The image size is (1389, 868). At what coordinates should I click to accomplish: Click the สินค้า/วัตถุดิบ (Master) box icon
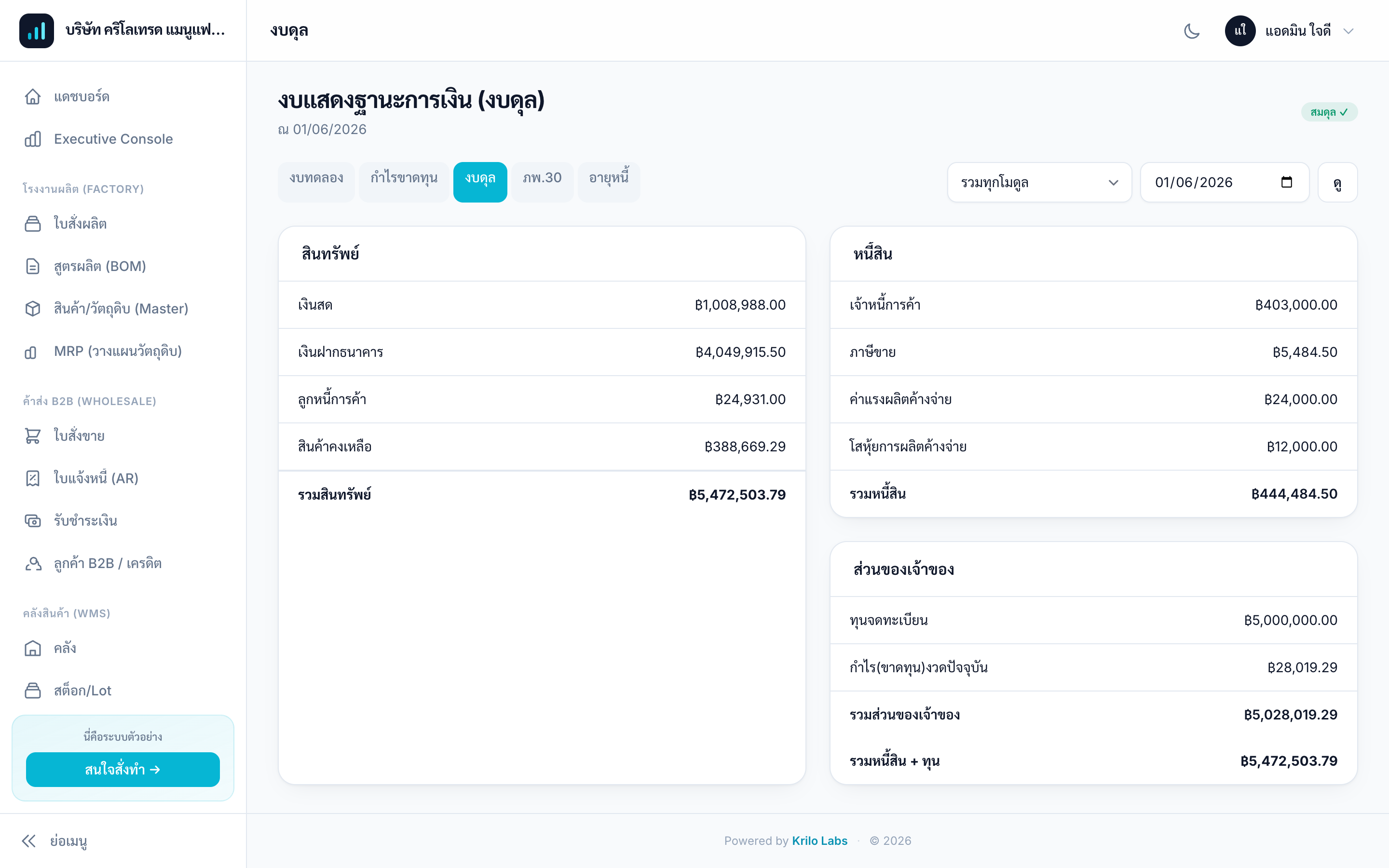point(33,309)
